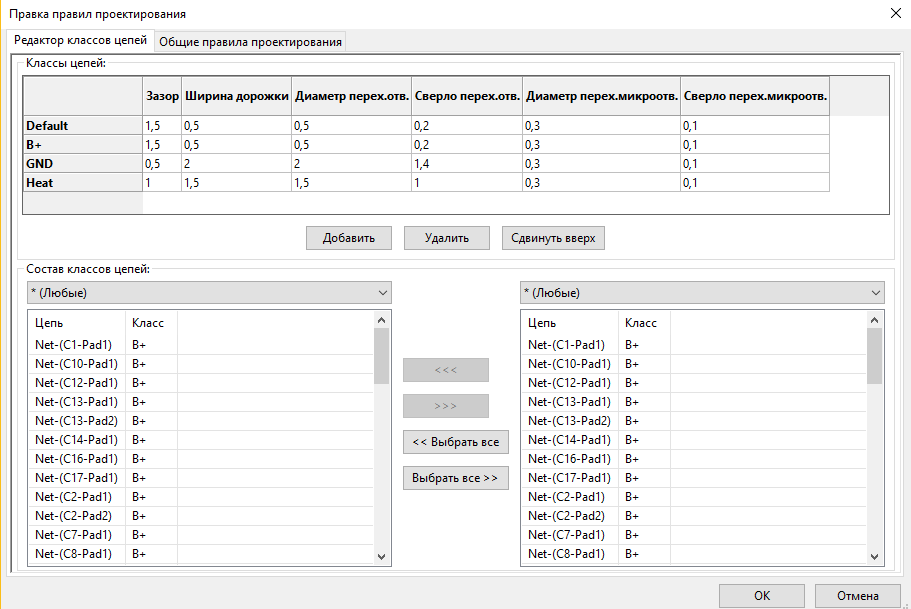Open left net class filter dropdown

[209, 293]
